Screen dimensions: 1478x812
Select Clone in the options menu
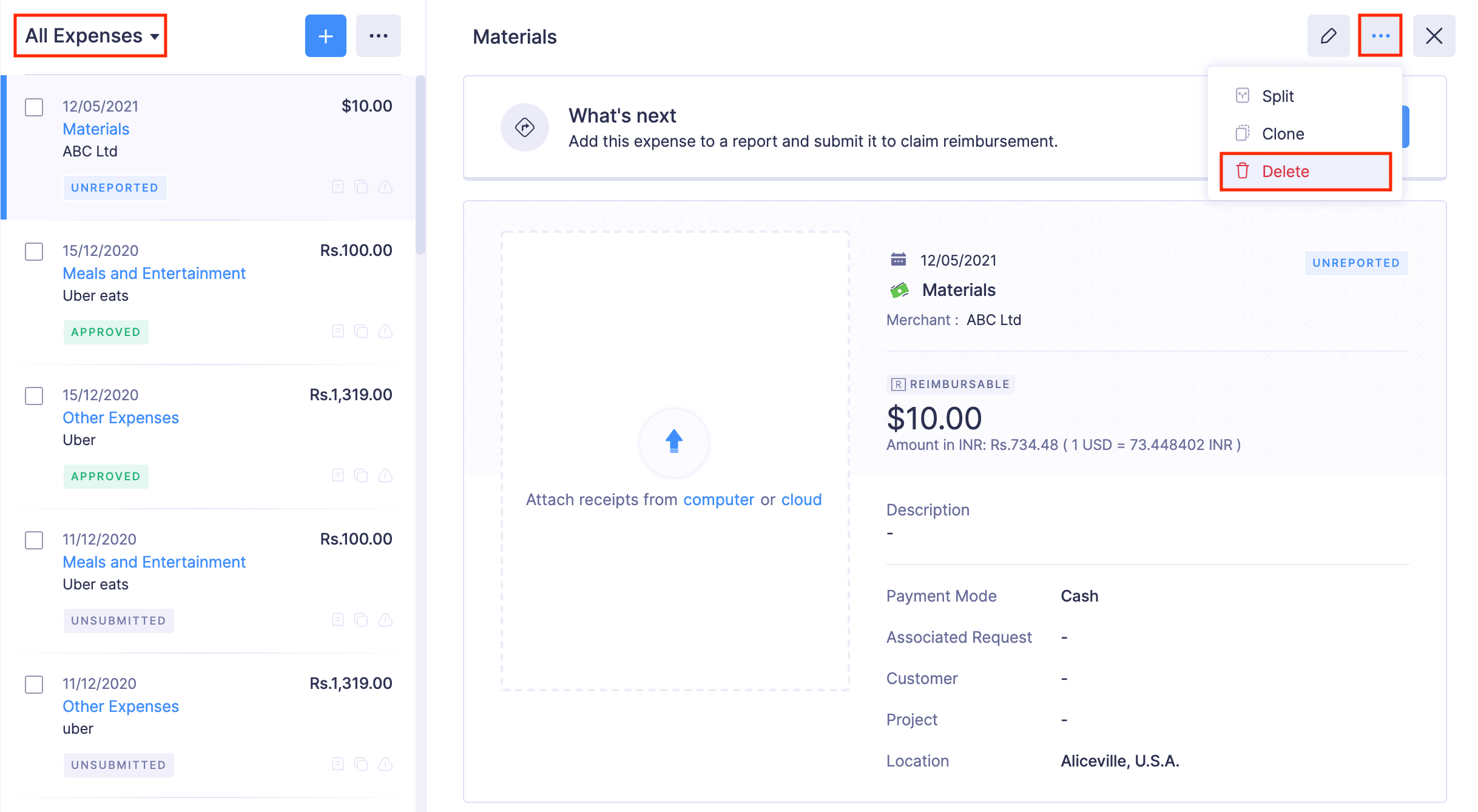[1283, 133]
